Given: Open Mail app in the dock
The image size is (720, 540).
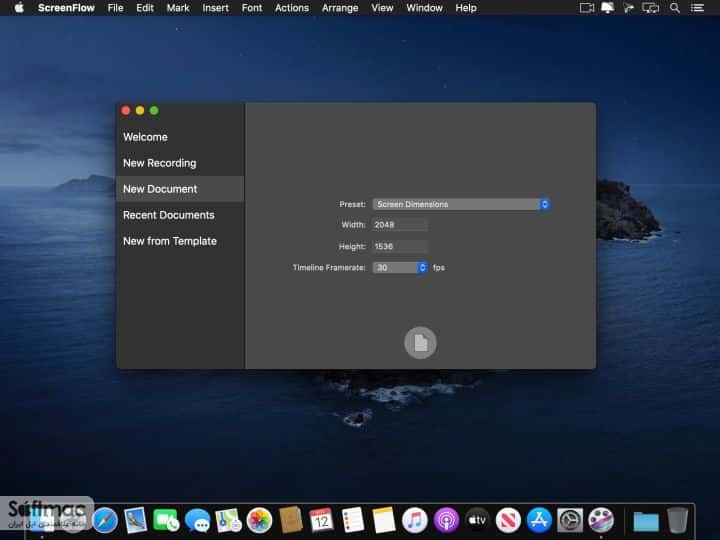Looking at the screenshot, I should coord(135,520).
